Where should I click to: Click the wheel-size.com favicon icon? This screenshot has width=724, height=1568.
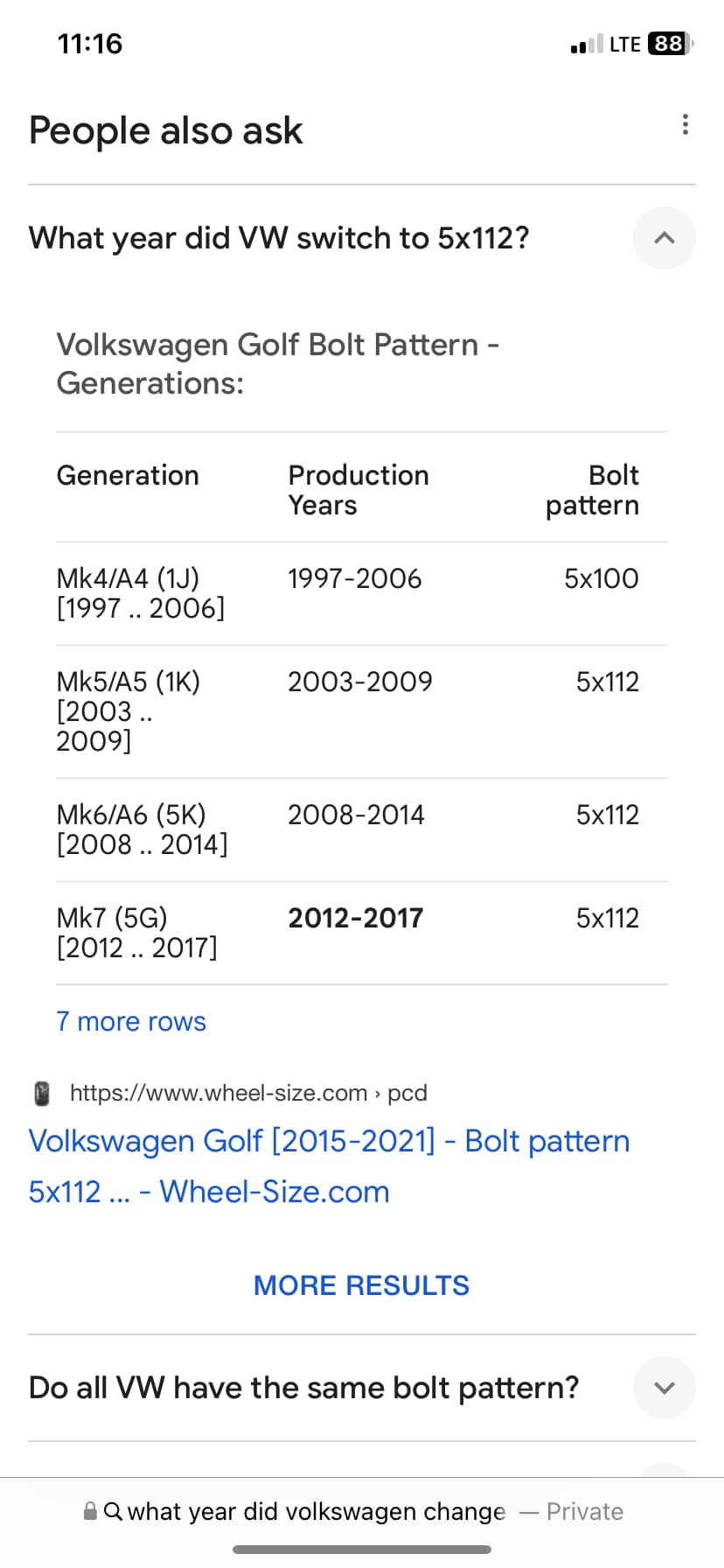click(x=41, y=1093)
